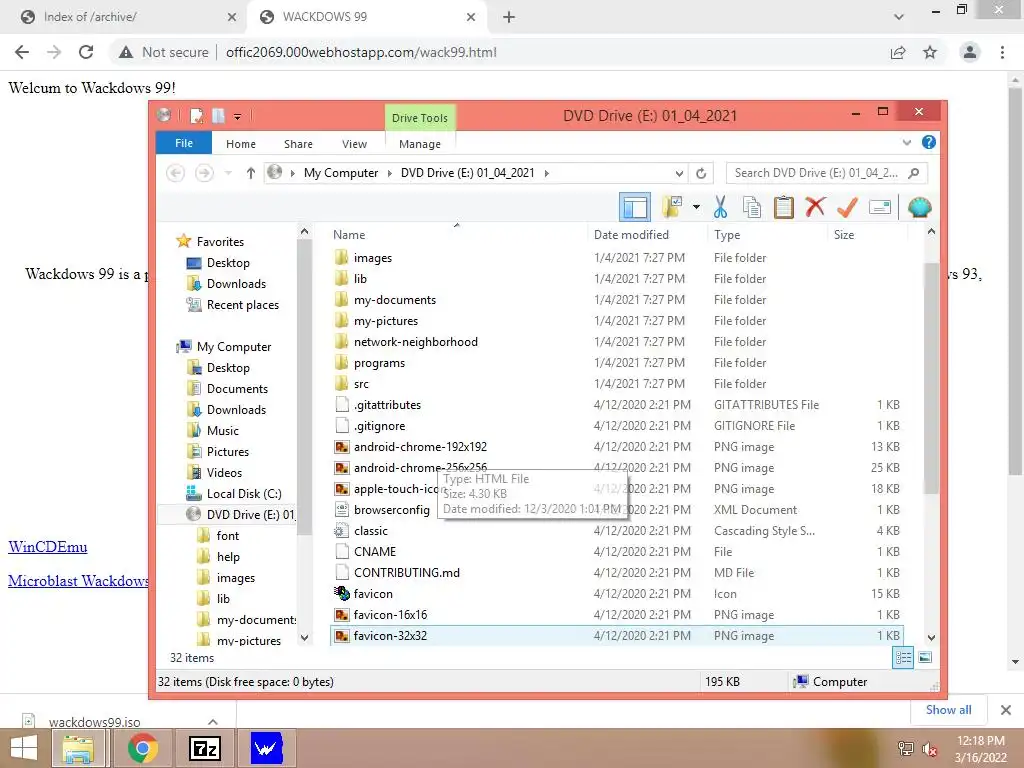1024x768 pixels.
Task: Click the Explorer forward navigation arrow
Action: [x=204, y=173]
